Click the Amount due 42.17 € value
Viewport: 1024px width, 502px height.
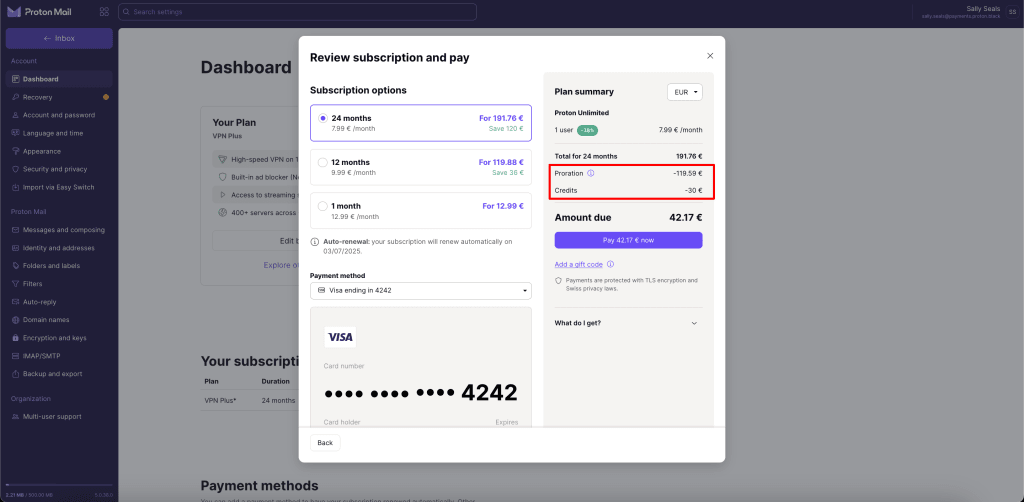(686, 218)
